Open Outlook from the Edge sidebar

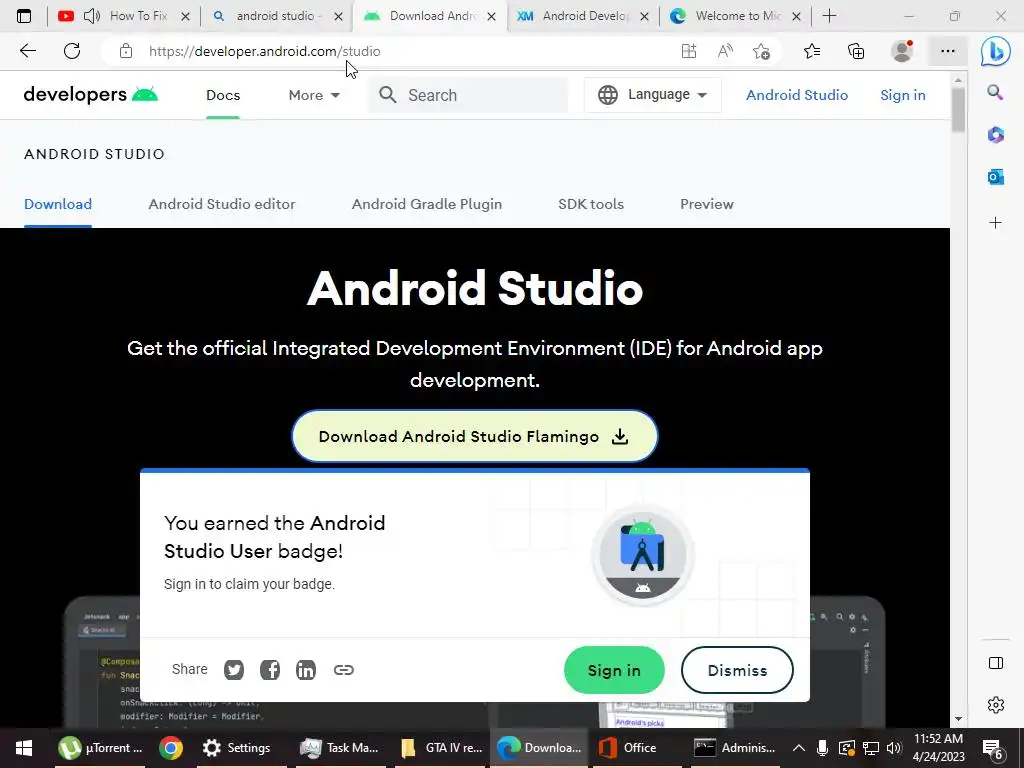click(995, 176)
